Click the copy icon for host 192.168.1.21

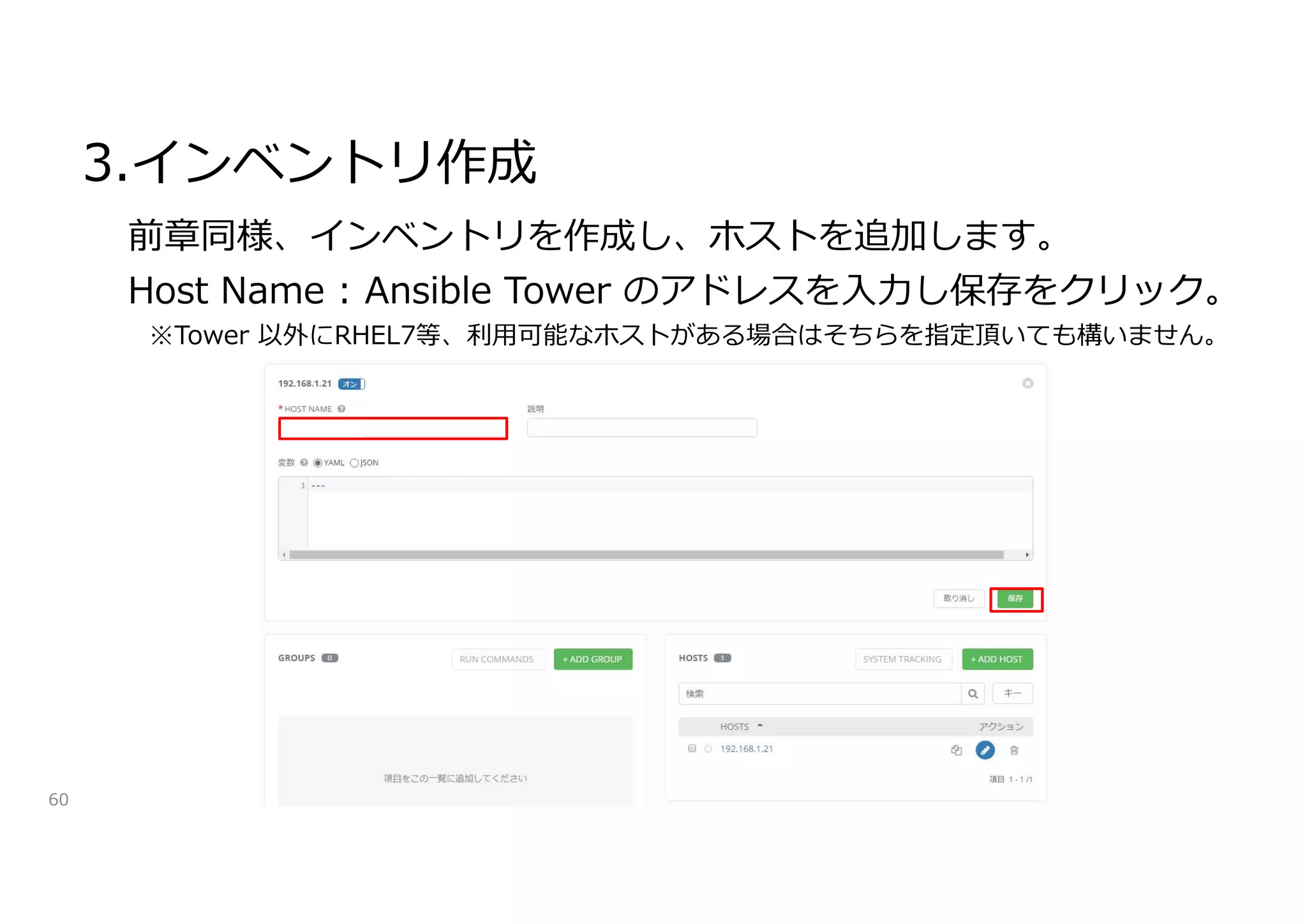pyautogui.click(x=956, y=750)
